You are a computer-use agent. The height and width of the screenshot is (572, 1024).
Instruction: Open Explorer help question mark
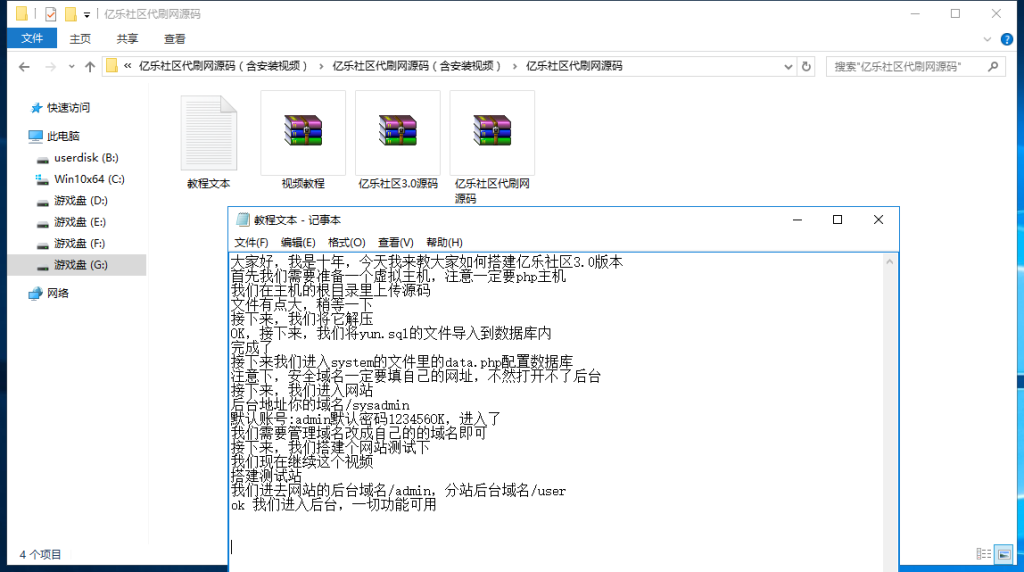[x=1007, y=39]
